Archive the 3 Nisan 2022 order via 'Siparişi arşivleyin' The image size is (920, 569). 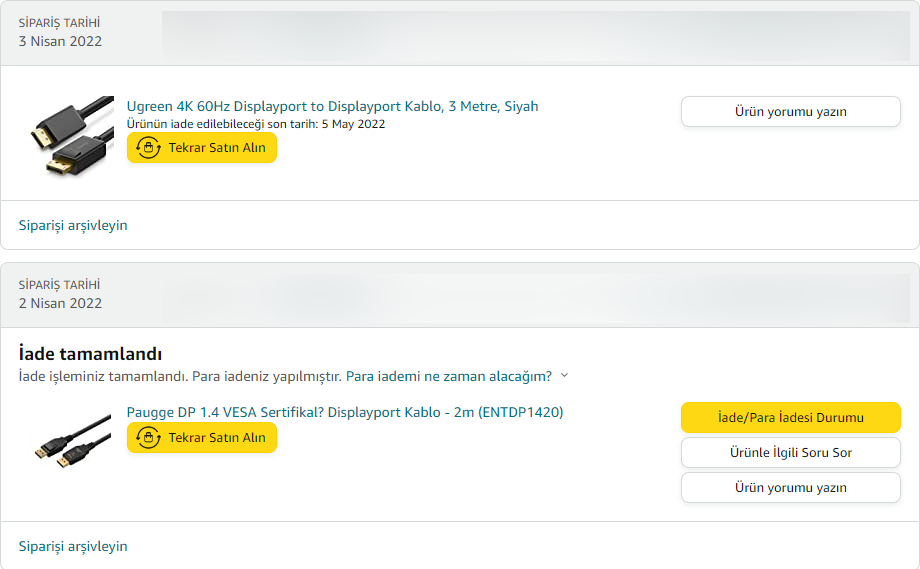pos(73,225)
